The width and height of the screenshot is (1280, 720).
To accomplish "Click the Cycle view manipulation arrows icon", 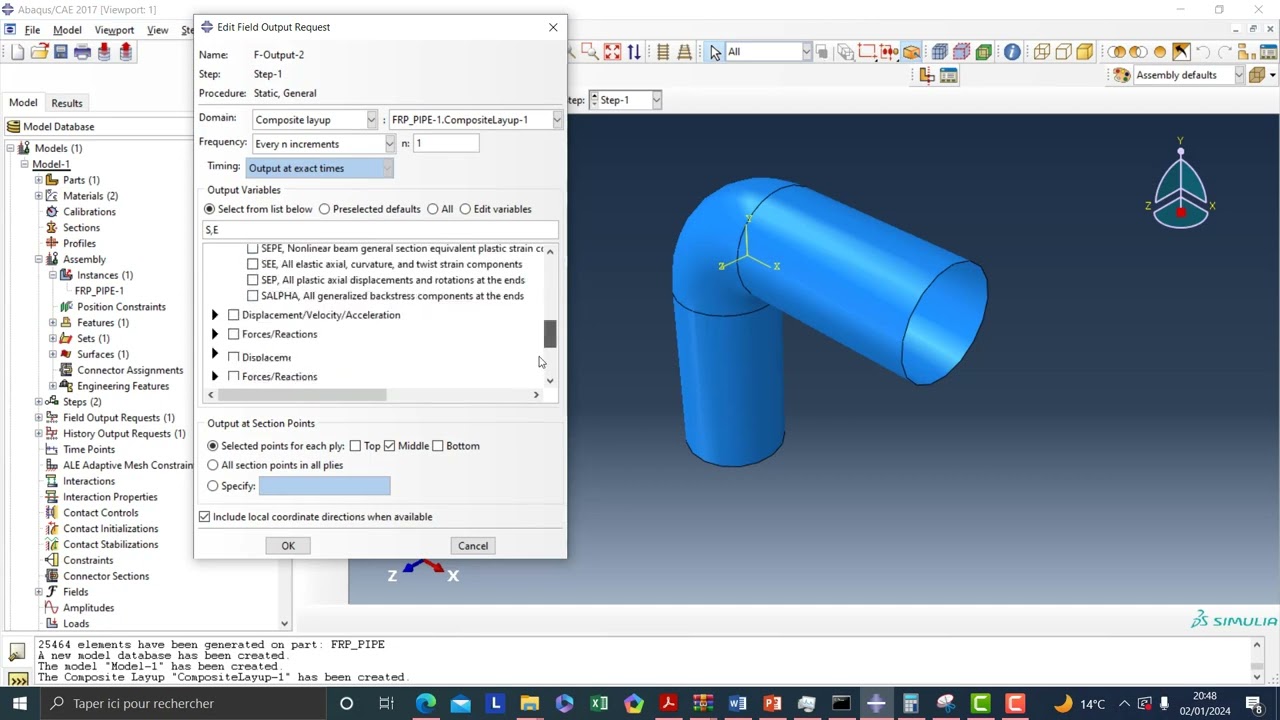I will (x=634, y=52).
